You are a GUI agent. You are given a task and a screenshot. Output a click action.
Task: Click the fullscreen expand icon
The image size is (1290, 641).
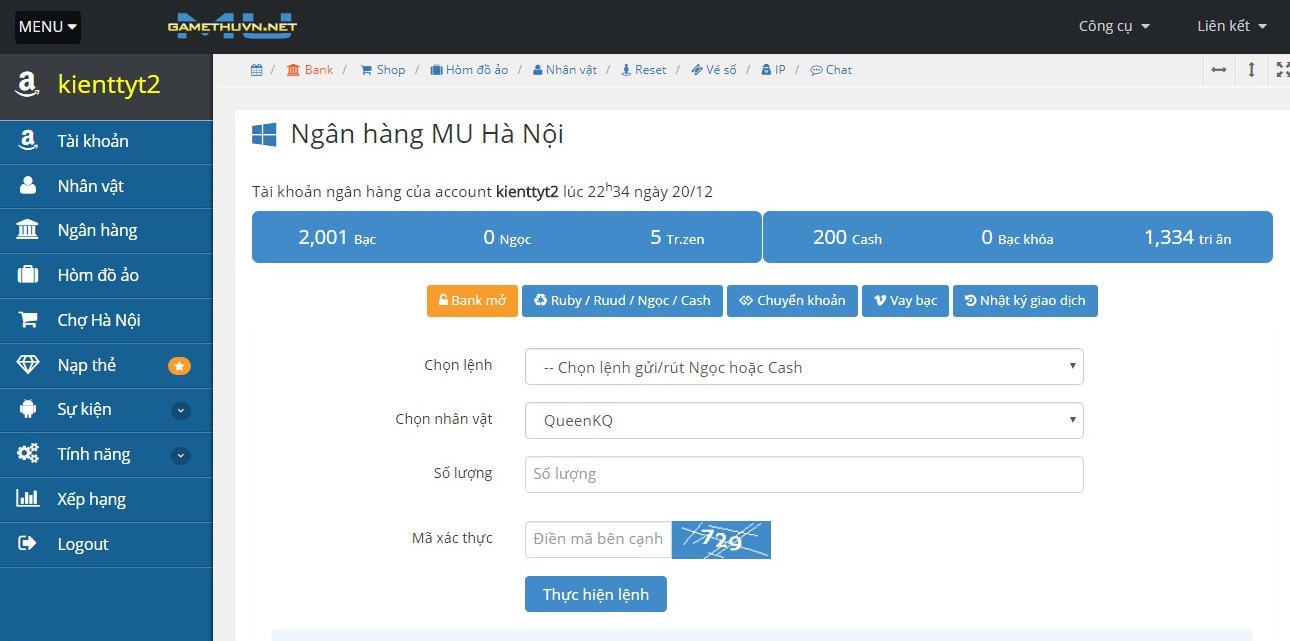coord(1282,70)
